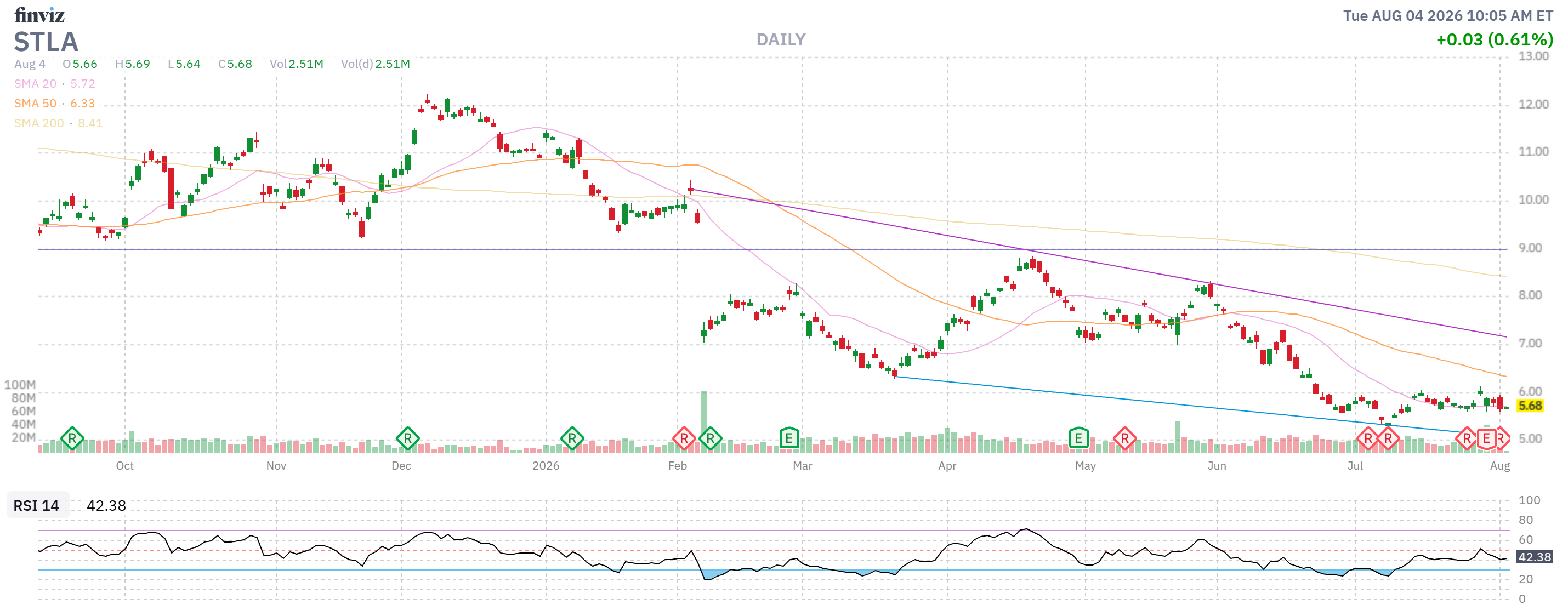
Task: Select the May month label
Action: click(x=1086, y=466)
